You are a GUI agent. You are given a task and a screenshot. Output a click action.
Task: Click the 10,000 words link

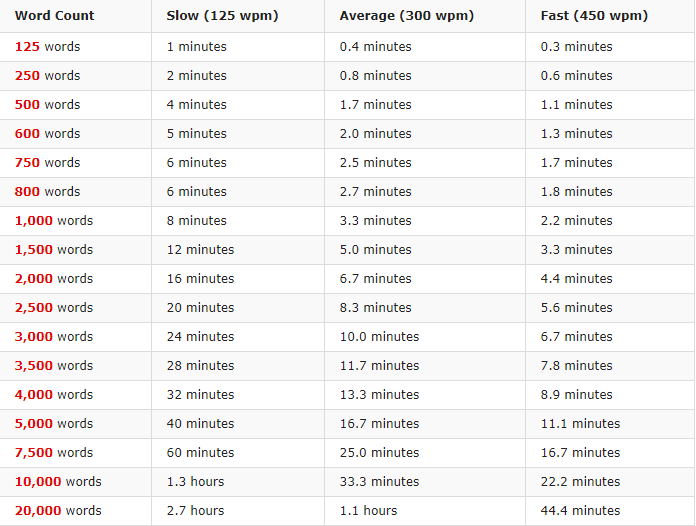point(38,482)
